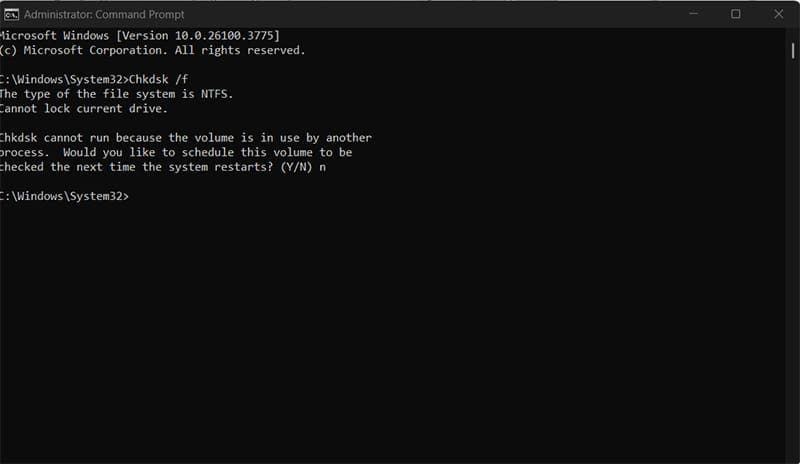Screen dimensions: 800x464
Task: Minimize the Command Prompt window
Action: (x=696, y=14)
